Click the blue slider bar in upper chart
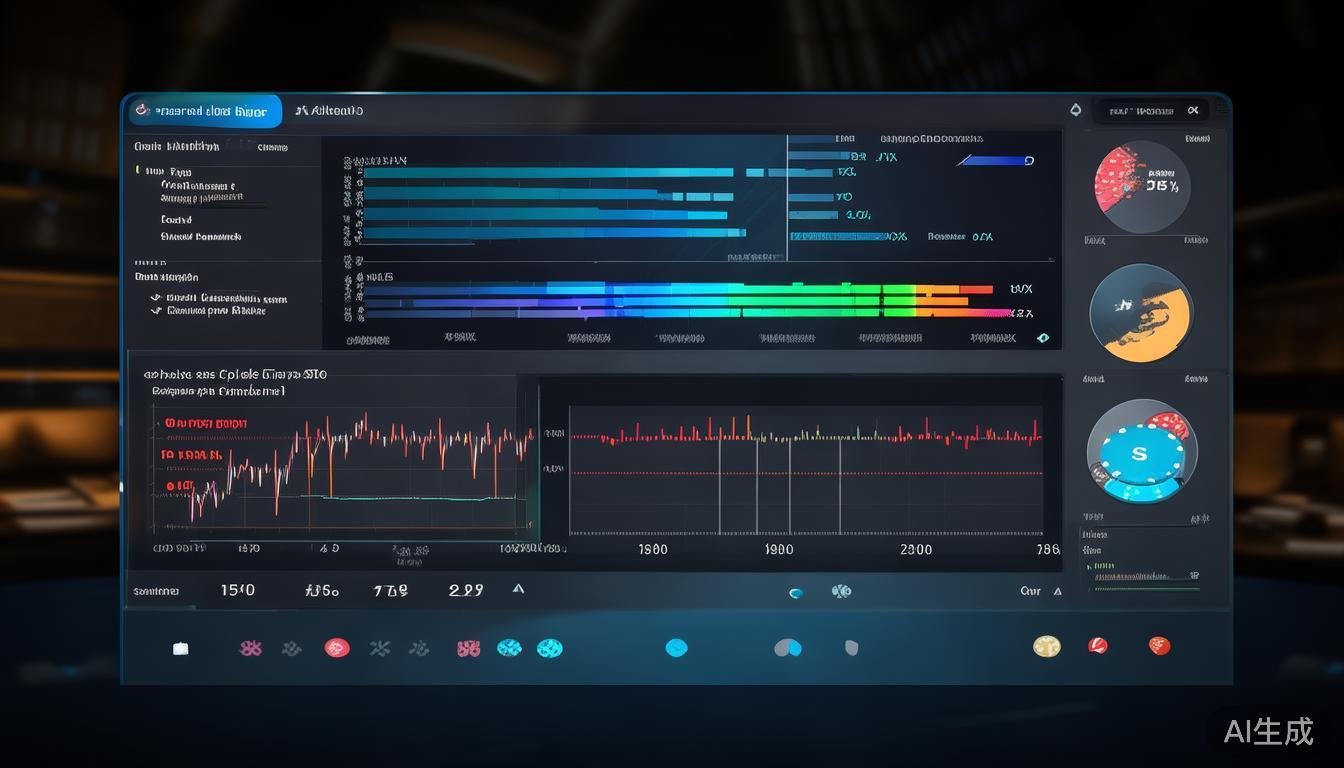 click(994, 160)
